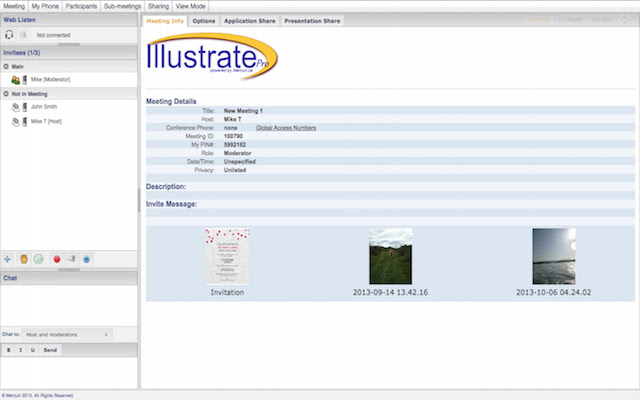Click the orange raise-hand icon

24,259
